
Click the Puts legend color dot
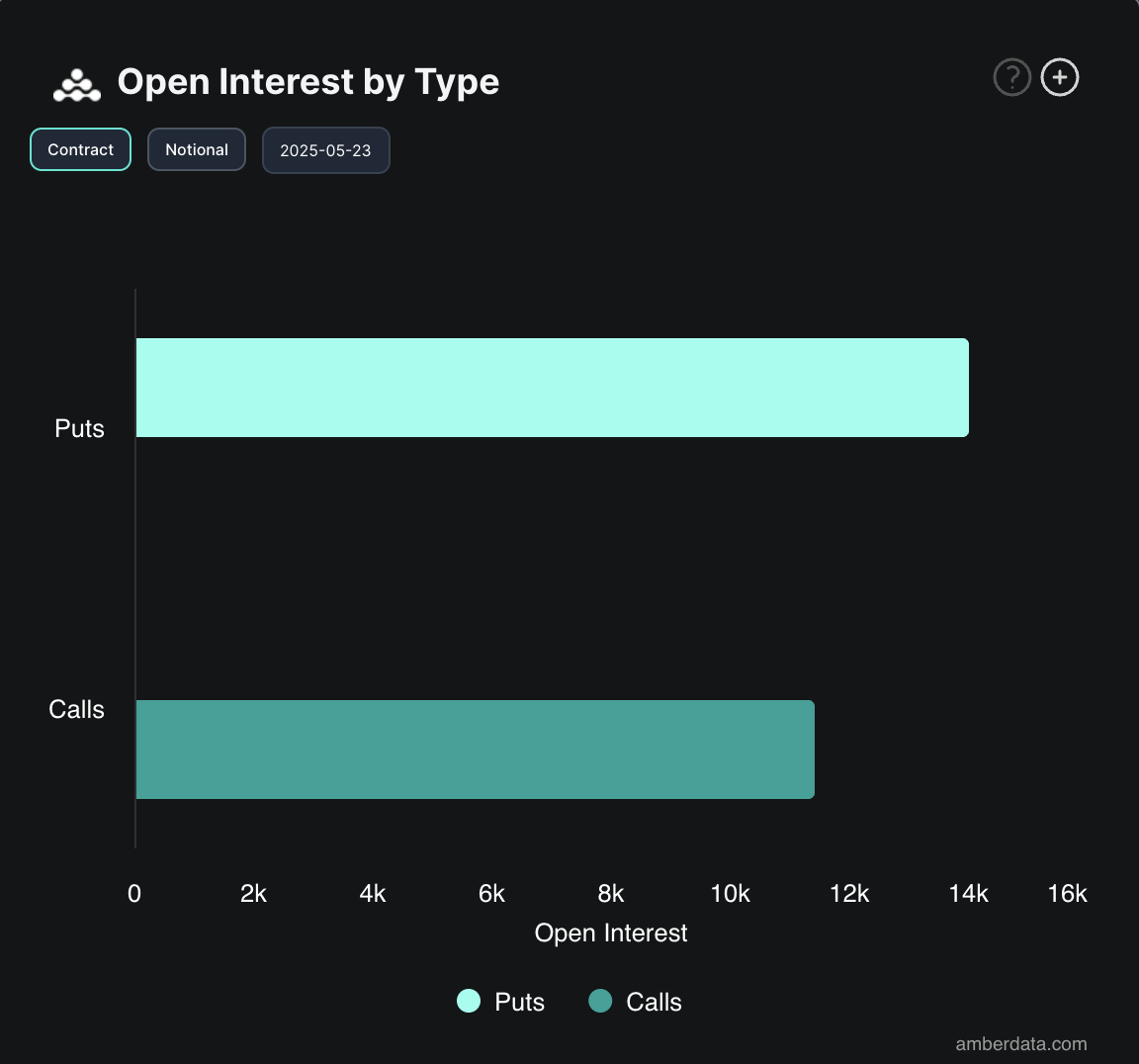[469, 1002]
